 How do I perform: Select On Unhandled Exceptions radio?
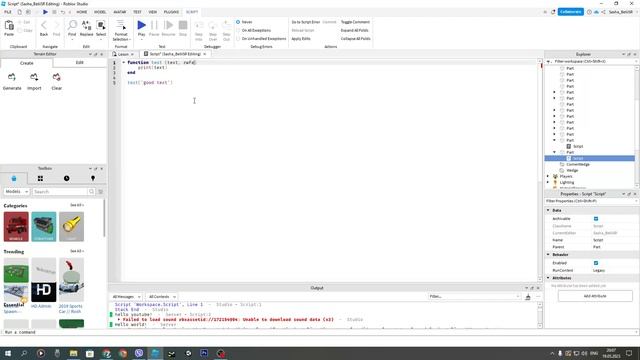pyautogui.click(x=238, y=38)
